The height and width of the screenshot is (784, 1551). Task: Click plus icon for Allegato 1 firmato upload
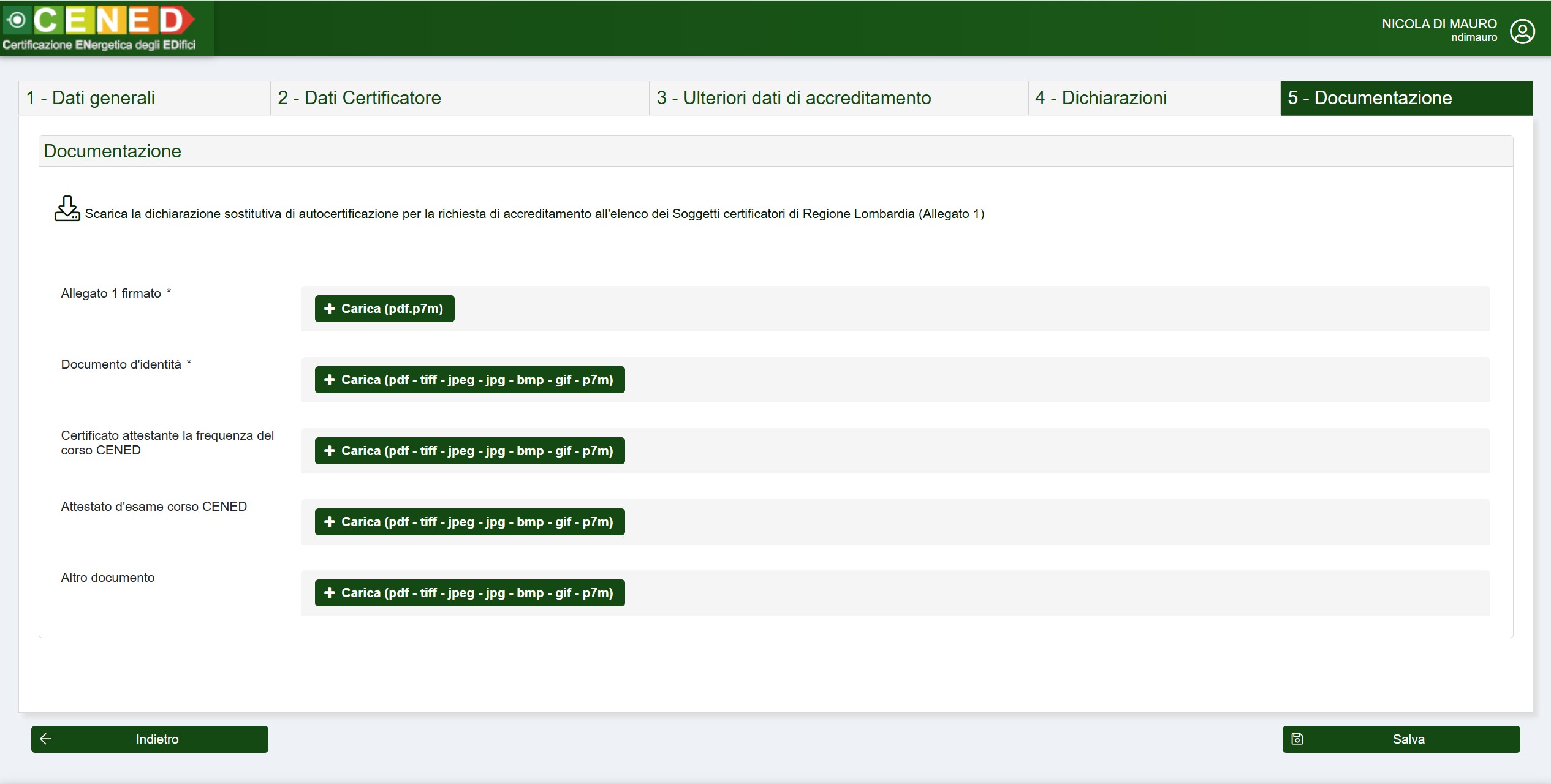(329, 309)
